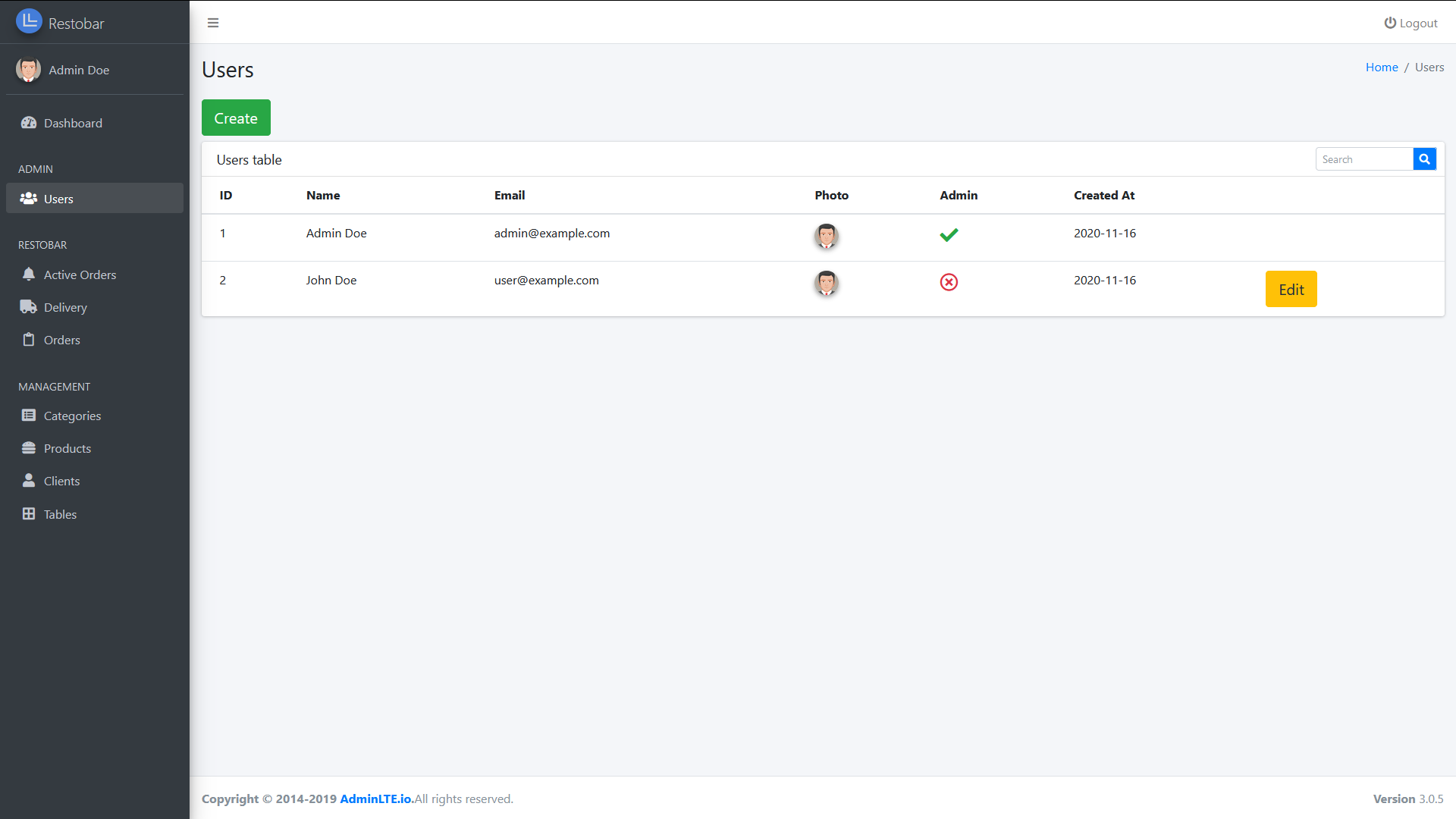Click the magnifier search button
The width and height of the screenshot is (1456, 819).
(x=1424, y=159)
